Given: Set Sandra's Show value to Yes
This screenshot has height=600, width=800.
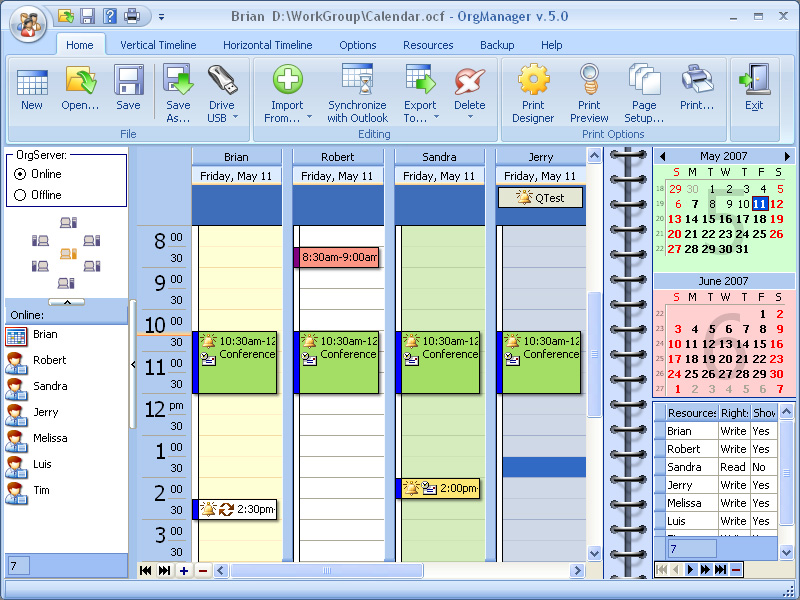Looking at the screenshot, I should click(x=763, y=466).
